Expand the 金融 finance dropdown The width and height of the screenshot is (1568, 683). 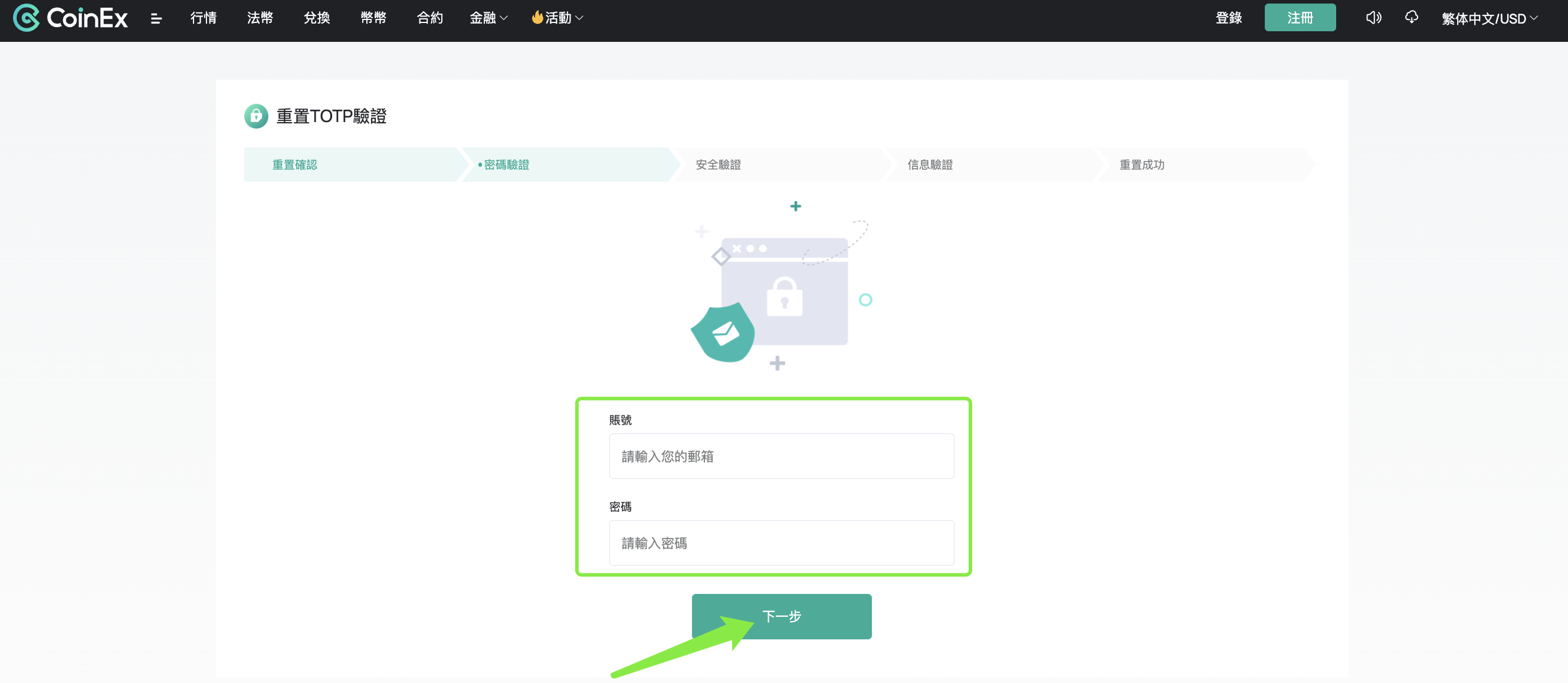(488, 18)
